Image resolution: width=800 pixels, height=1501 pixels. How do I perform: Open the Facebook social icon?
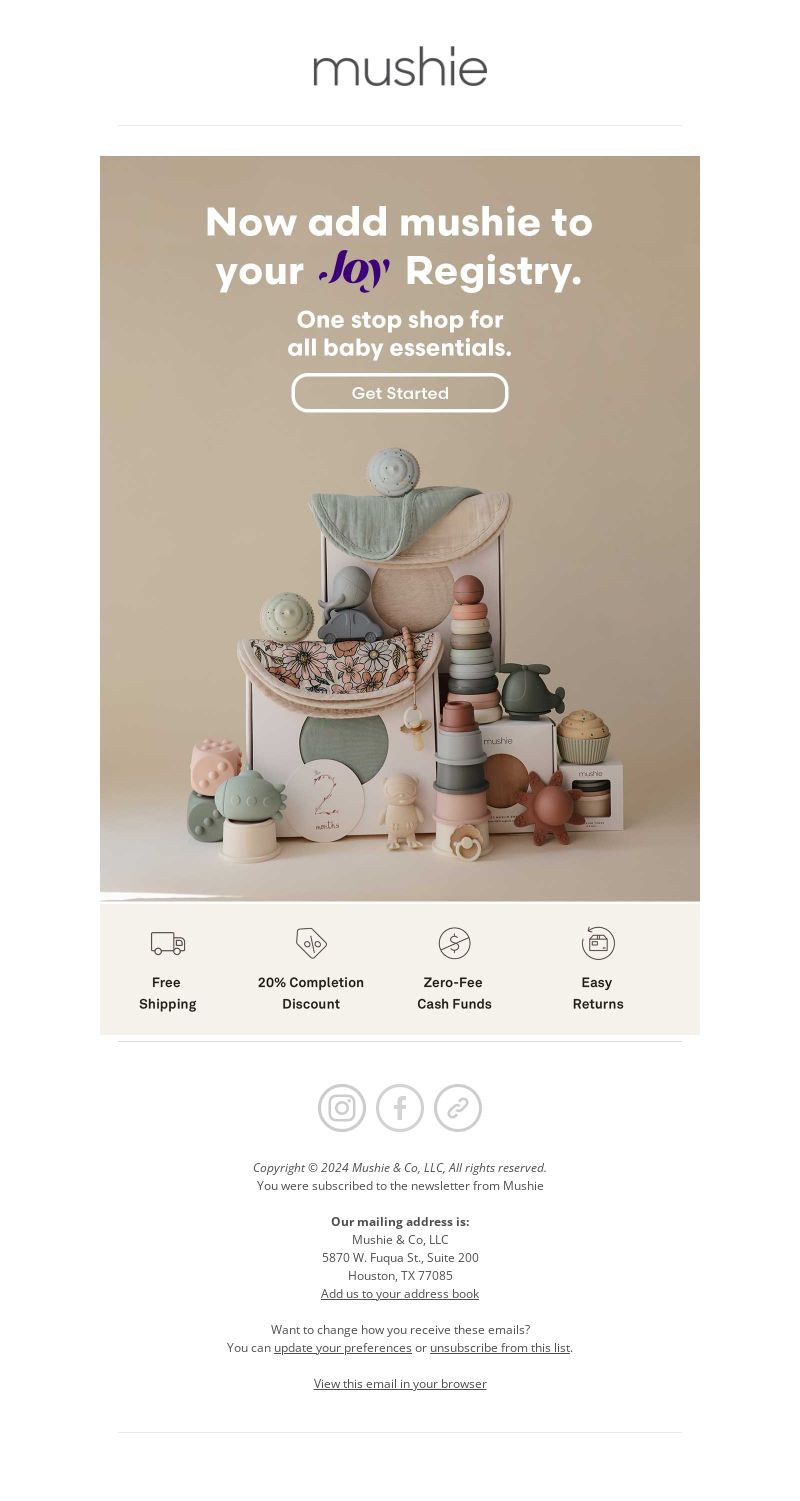pyautogui.click(x=400, y=1108)
